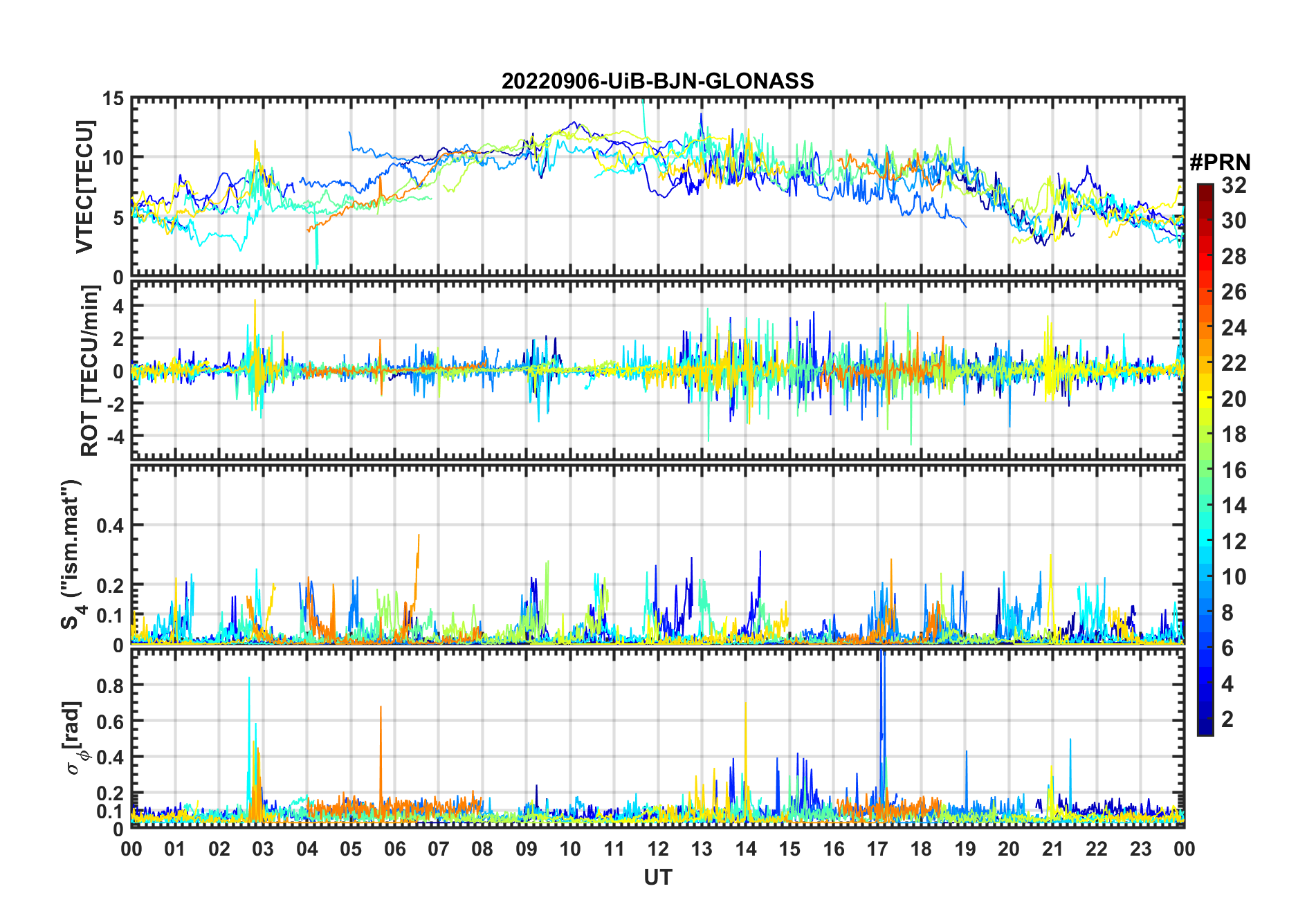Select the ROT [TECU/min] y-axis label
1316x920 pixels.
[89, 371]
